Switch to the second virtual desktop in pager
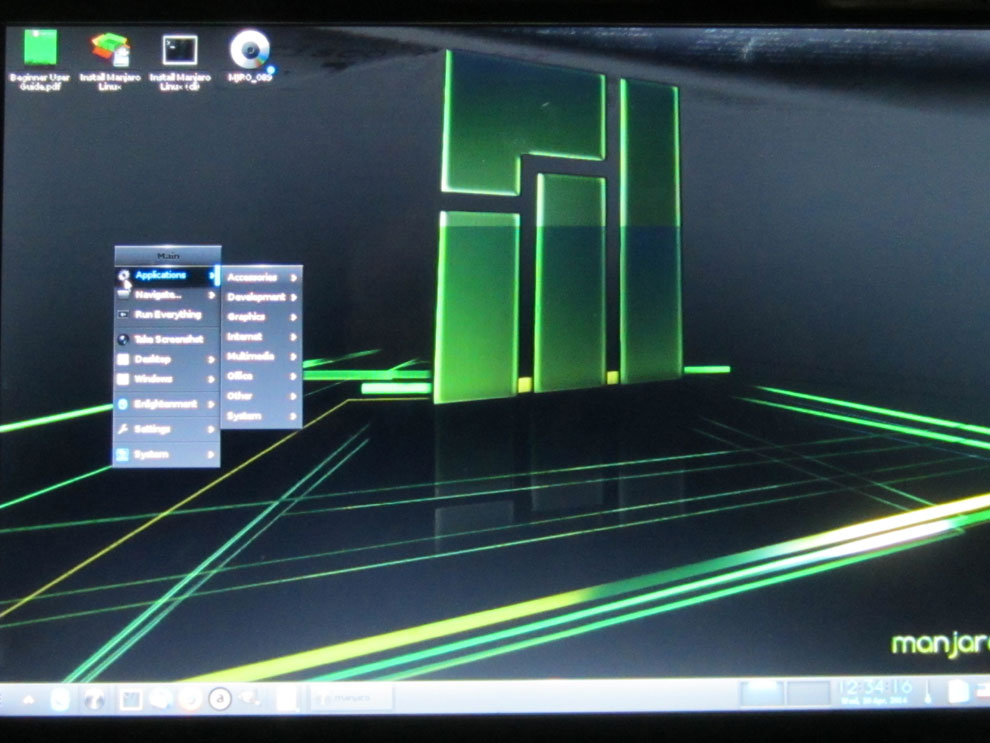The height and width of the screenshot is (743, 990). click(808, 692)
